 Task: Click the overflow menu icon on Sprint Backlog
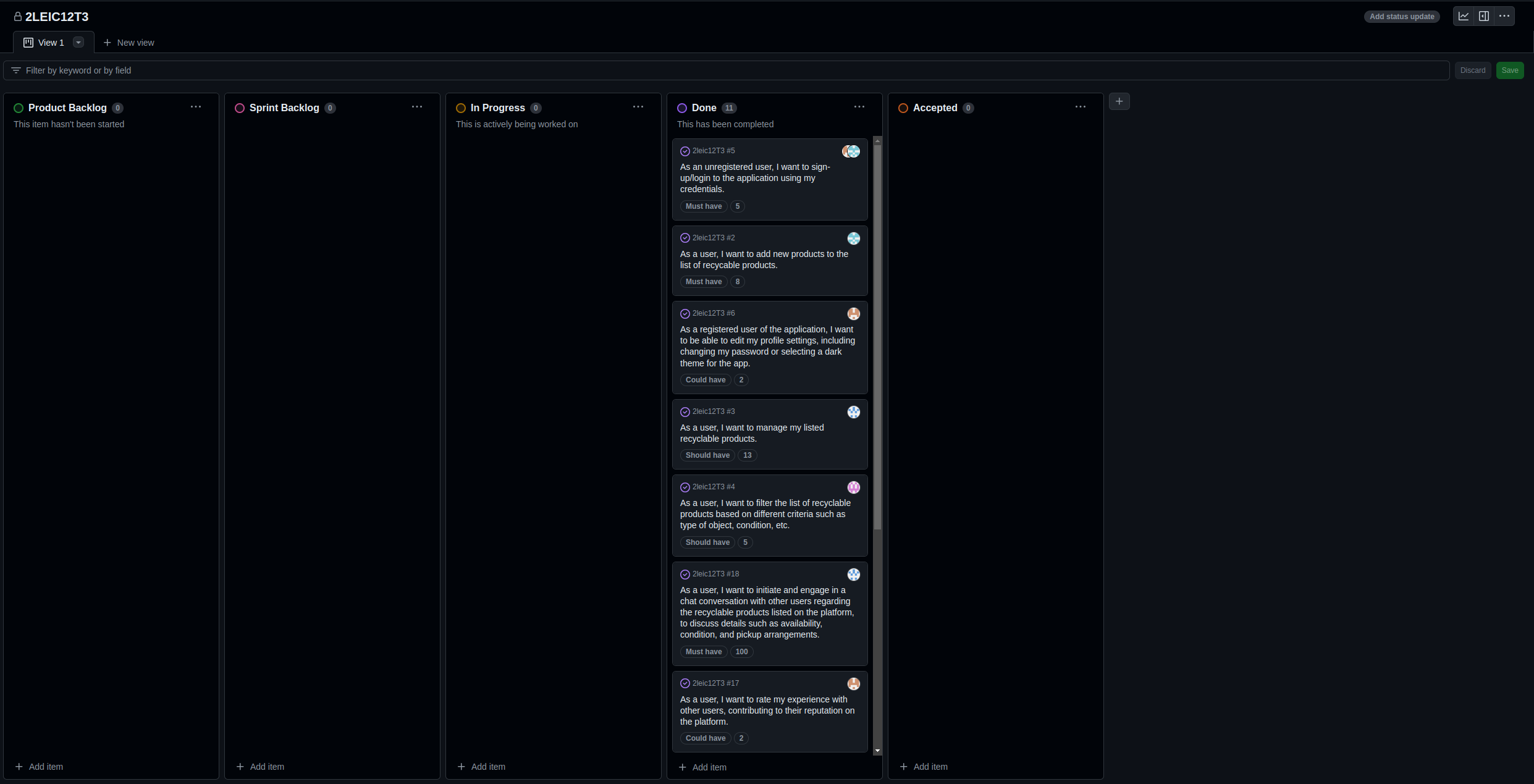416,108
